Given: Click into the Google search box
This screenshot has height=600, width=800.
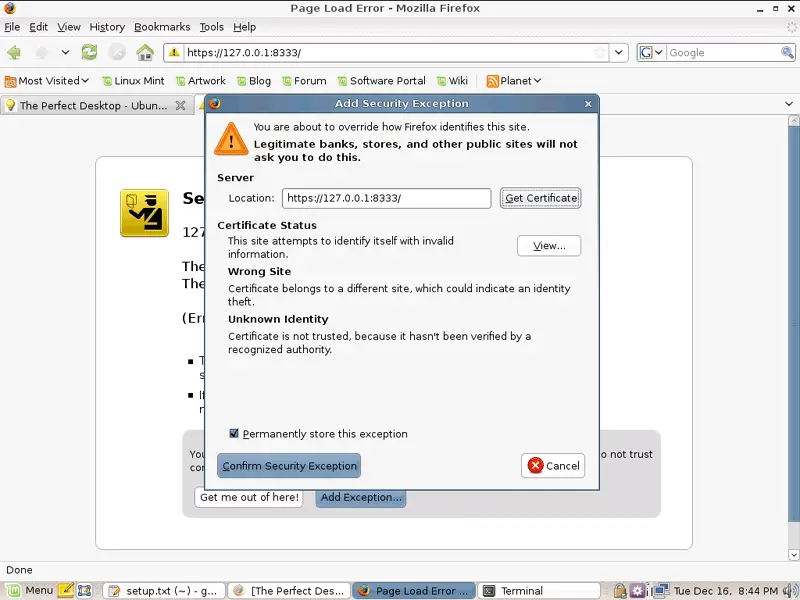Looking at the screenshot, I should coord(722,52).
